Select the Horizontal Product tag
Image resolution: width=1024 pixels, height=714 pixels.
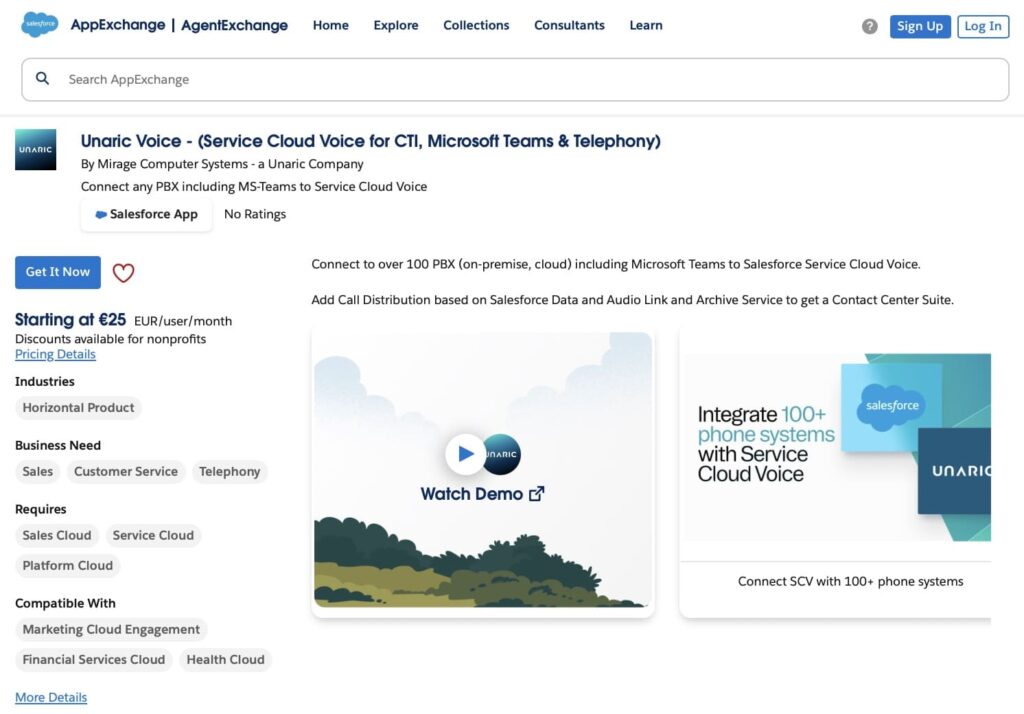point(78,408)
